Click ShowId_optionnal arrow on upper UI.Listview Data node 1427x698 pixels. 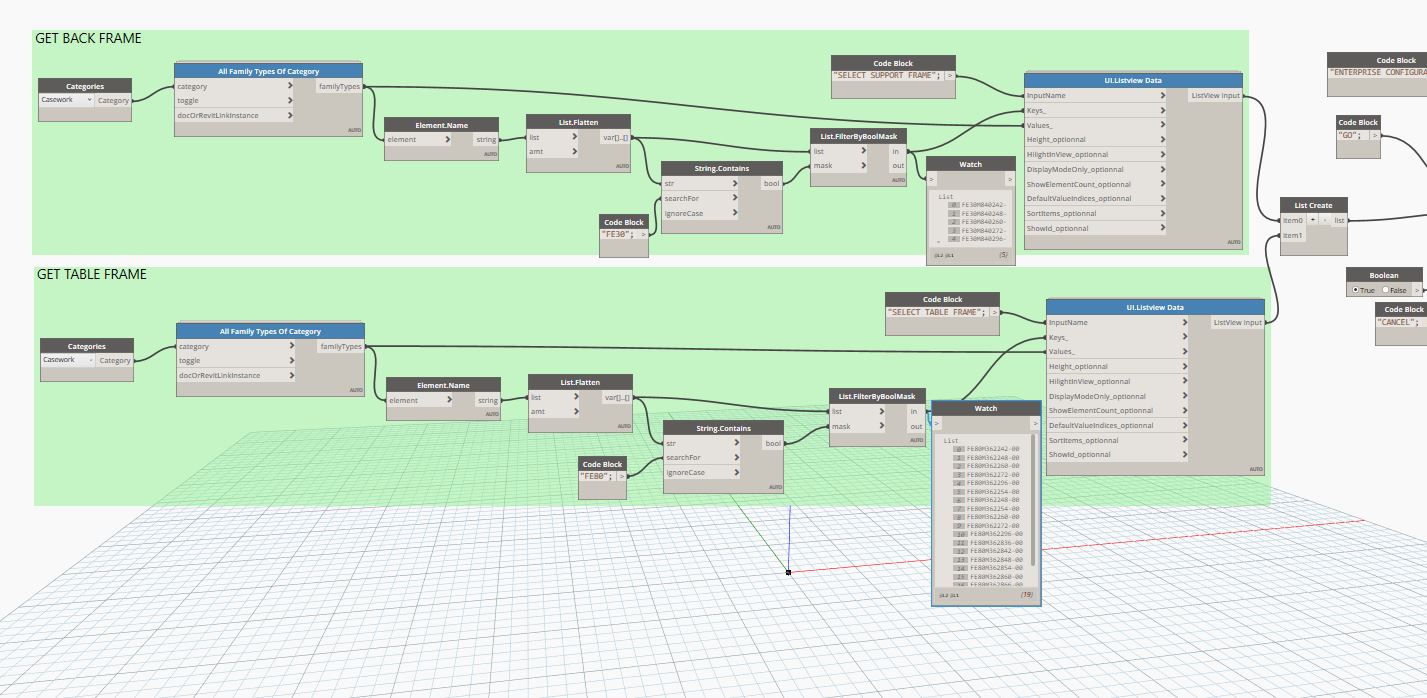[x=1163, y=228]
